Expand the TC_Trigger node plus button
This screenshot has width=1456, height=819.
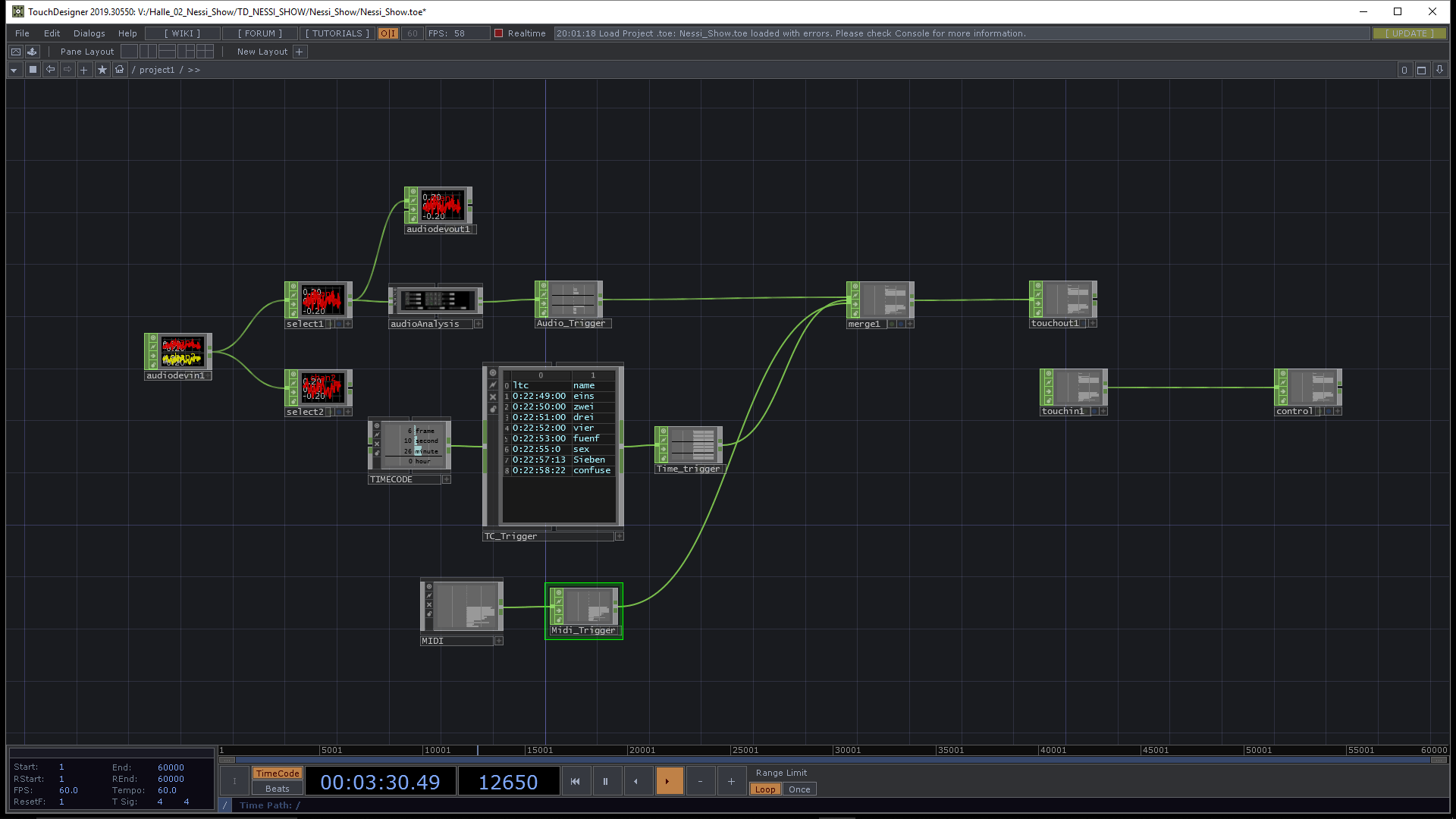pyautogui.click(x=619, y=536)
